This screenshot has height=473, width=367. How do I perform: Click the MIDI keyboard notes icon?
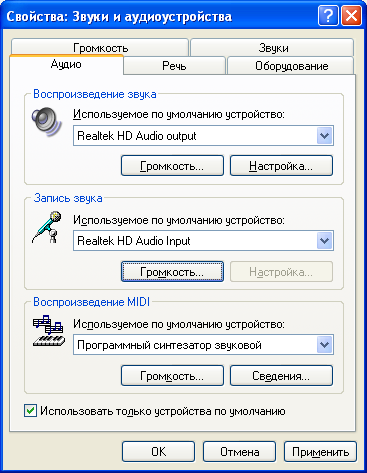(49, 332)
